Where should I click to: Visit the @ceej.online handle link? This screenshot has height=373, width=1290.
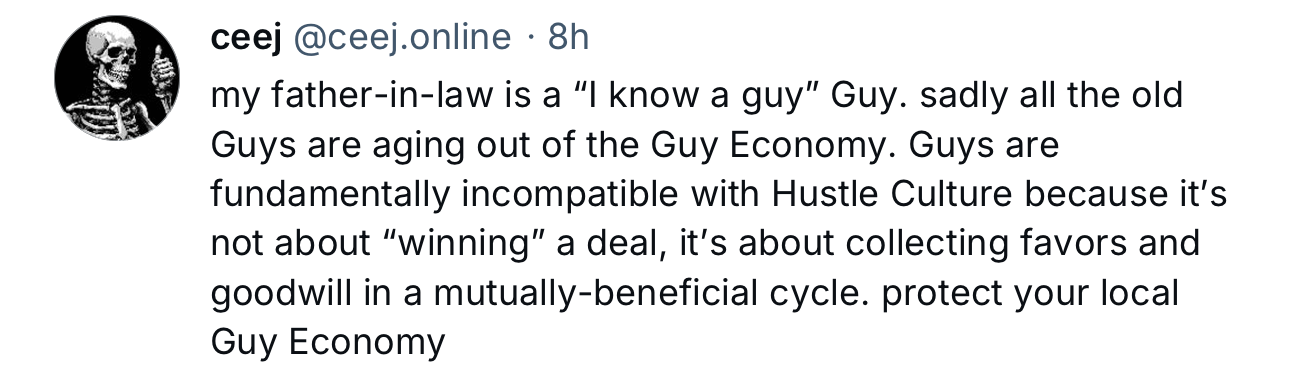401,38
